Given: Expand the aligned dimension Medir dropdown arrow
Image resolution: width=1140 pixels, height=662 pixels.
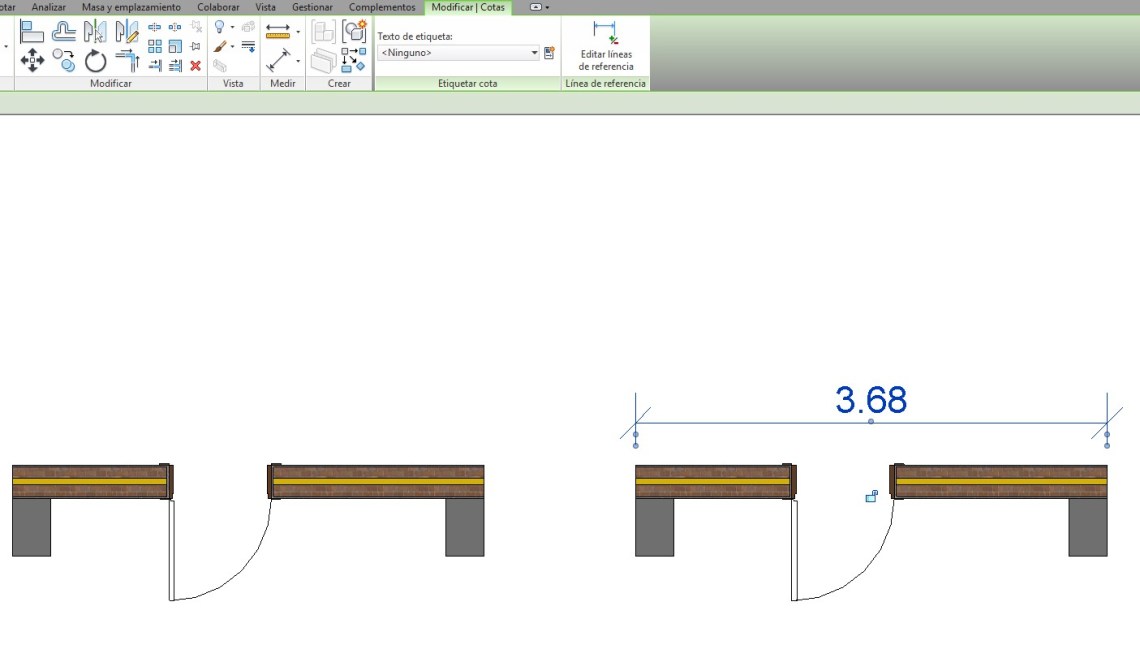Looking at the screenshot, I should 298,32.
